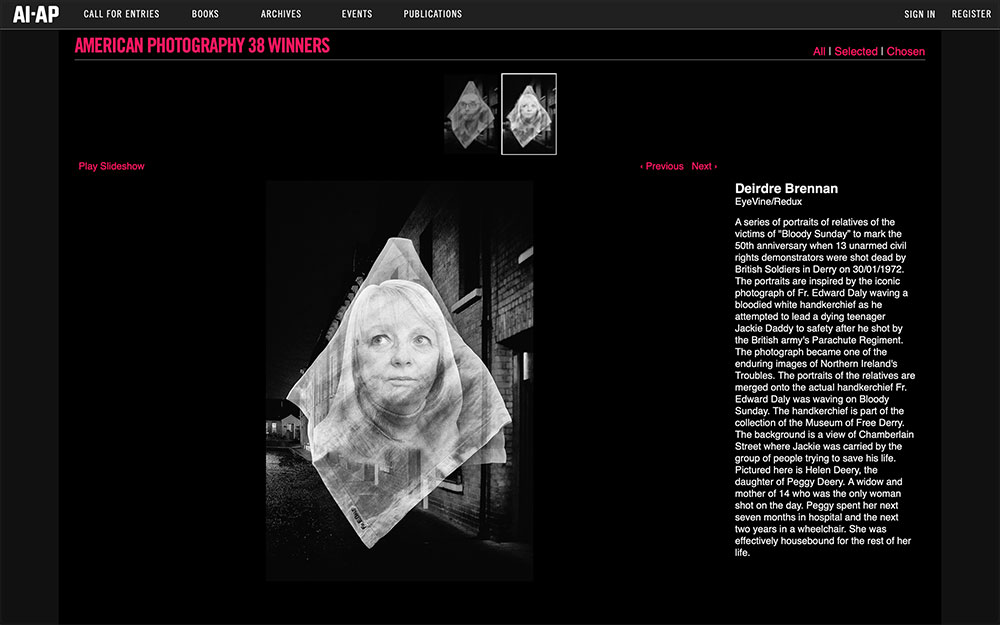Open the Events menu item
The width and height of the screenshot is (1000, 625).
[x=356, y=14]
